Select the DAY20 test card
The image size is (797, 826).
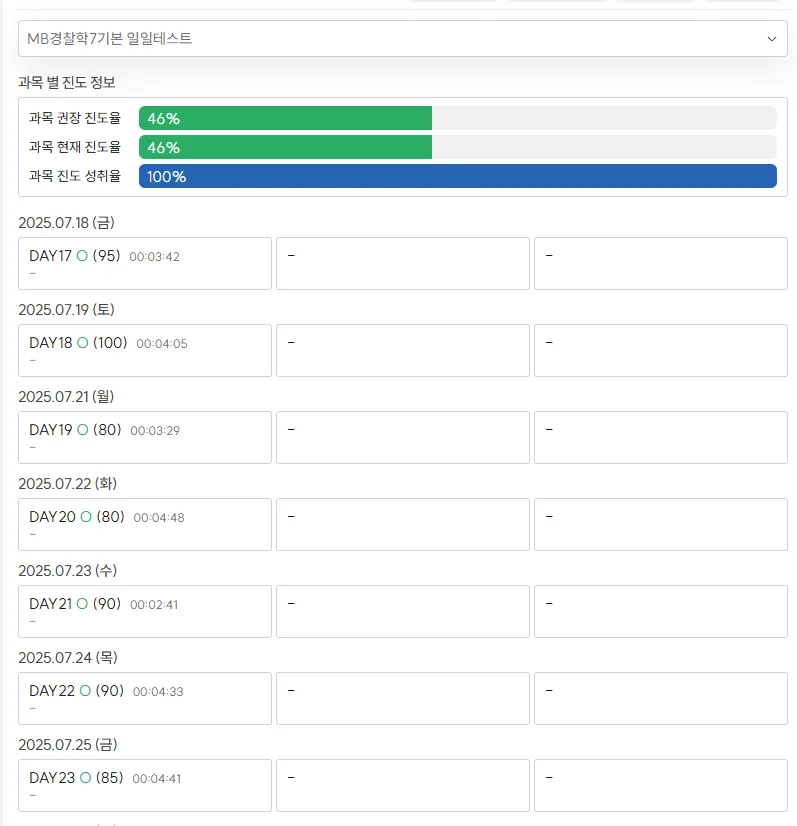[x=145, y=525]
